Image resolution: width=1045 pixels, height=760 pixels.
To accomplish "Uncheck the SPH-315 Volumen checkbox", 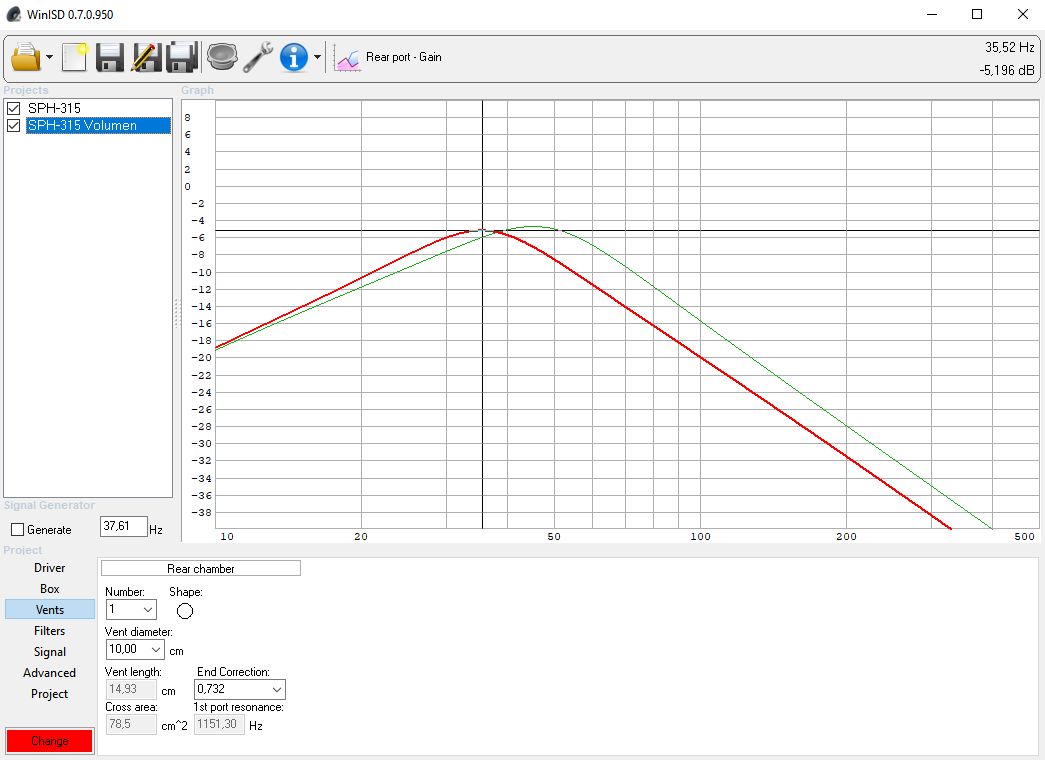I will pyautogui.click(x=14, y=126).
